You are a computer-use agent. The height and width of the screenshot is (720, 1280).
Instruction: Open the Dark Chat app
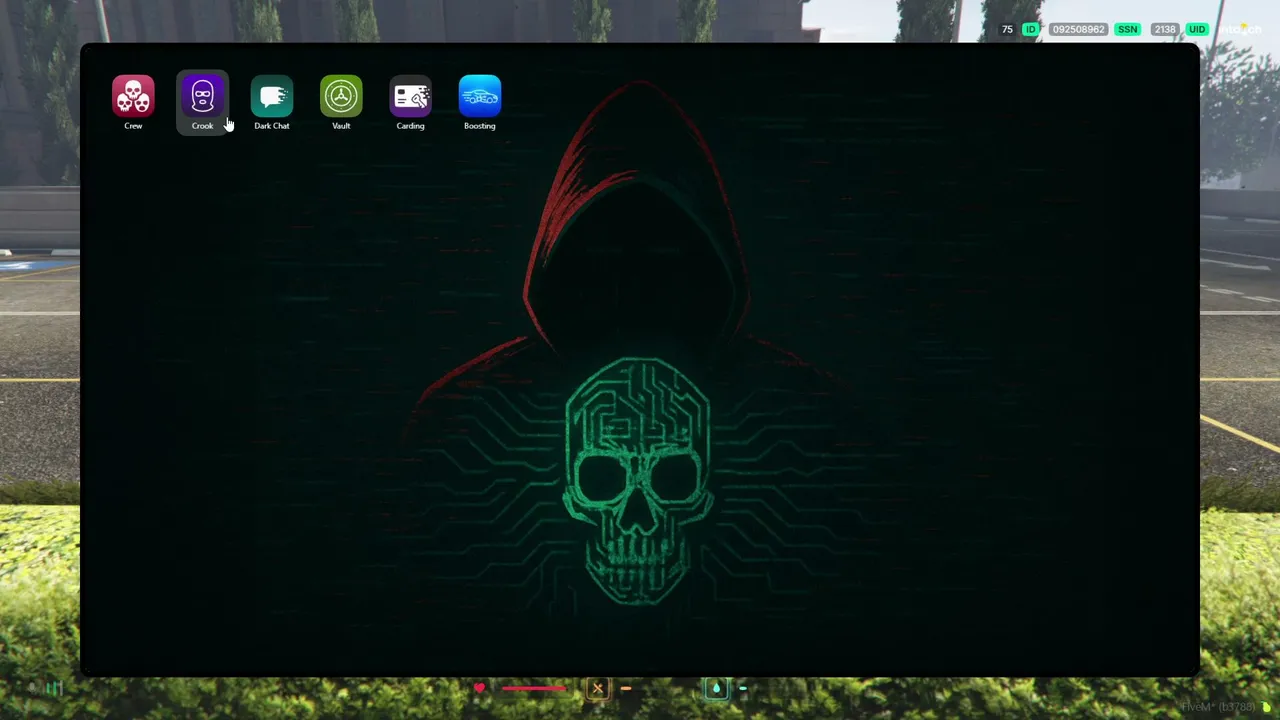[272, 97]
